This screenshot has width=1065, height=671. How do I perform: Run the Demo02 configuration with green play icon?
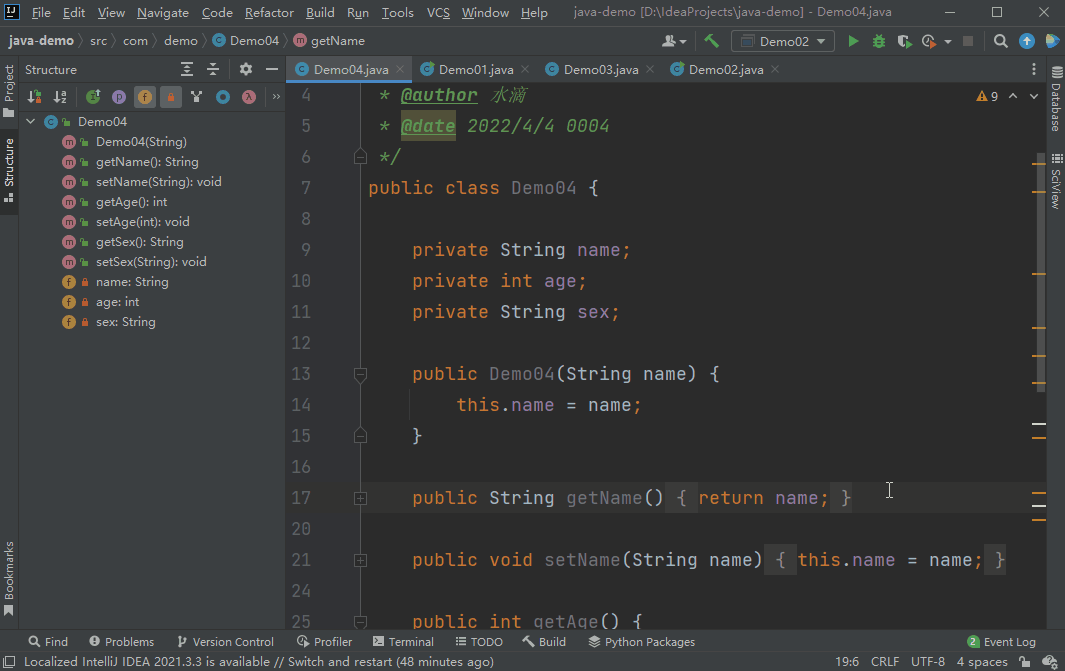click(853, 41)
